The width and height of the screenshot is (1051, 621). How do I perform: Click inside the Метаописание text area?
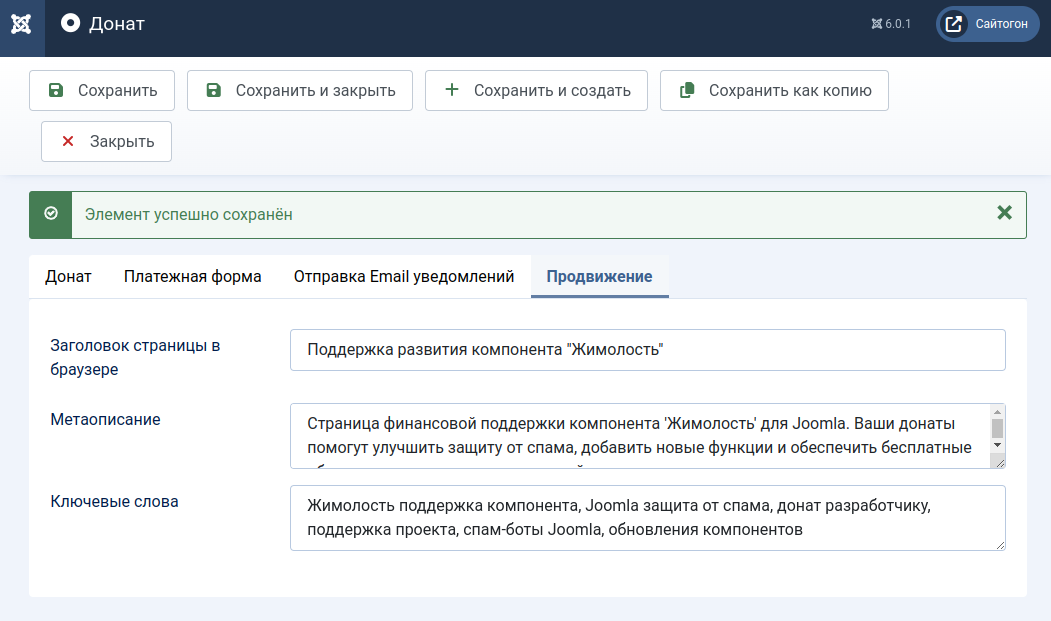pos(638,436)
